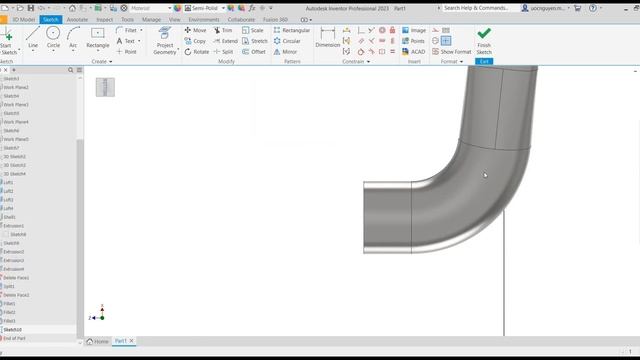Viewport: 640px width, 360px height.
Task: Toggle Sketch8 visibility checkbox in browser
Action: pyautogui.click(x=6, y=234)
